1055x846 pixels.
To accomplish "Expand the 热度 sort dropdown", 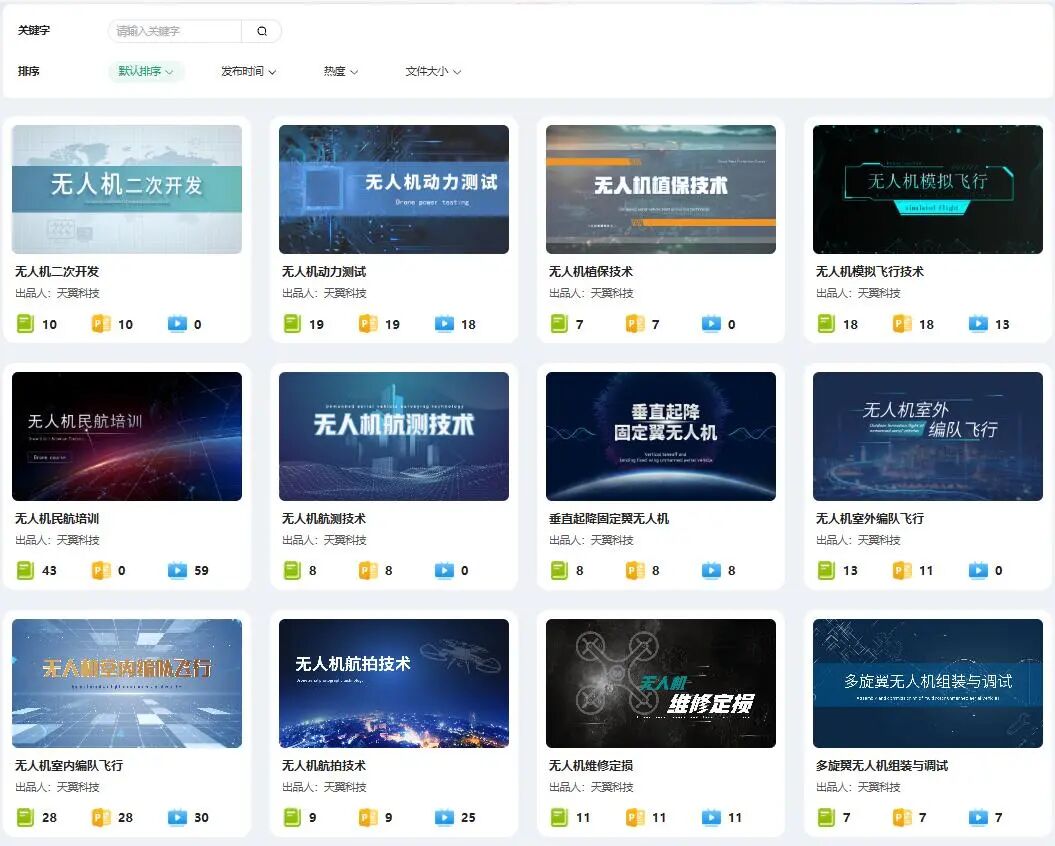I will [340, 72].
